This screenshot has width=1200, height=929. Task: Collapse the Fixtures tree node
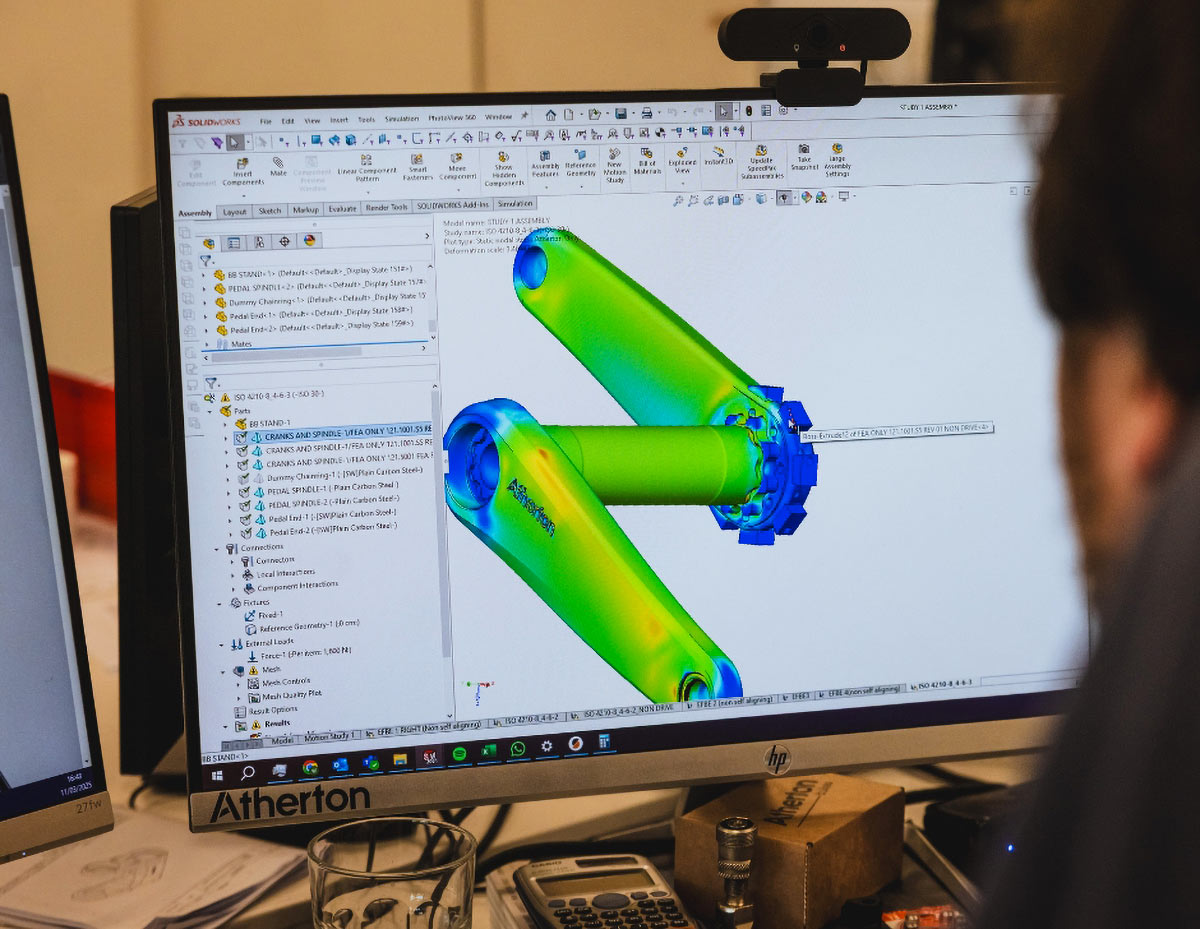pyautogui.click(x=221, y=603)
